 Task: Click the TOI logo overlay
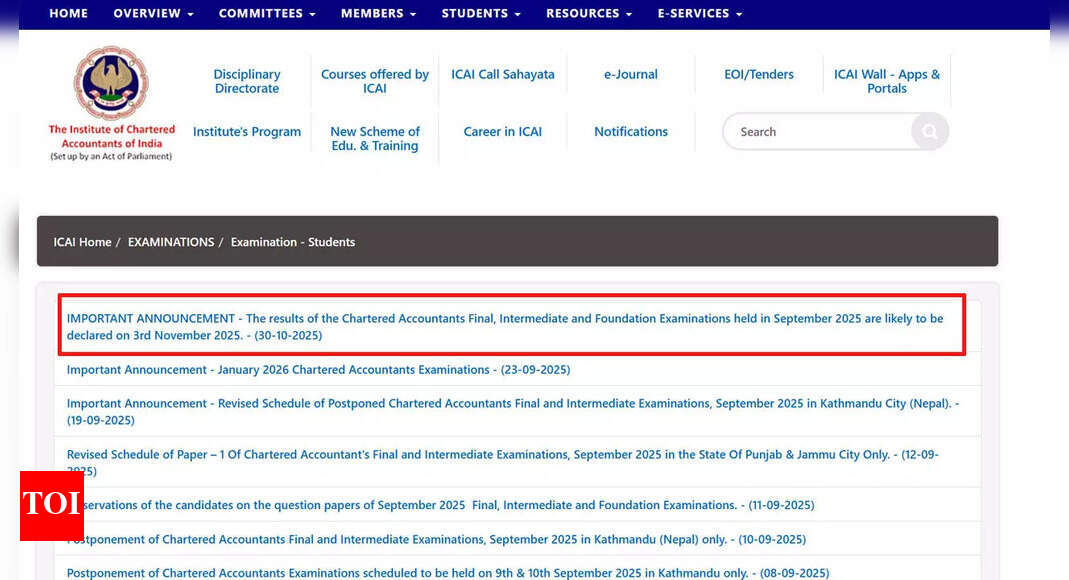(x=51, y=505)
